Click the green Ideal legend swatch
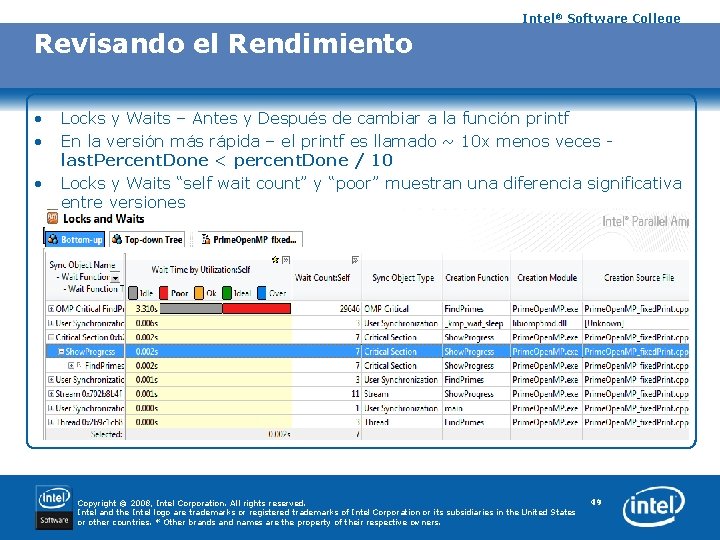 click(x=227, y=293)
